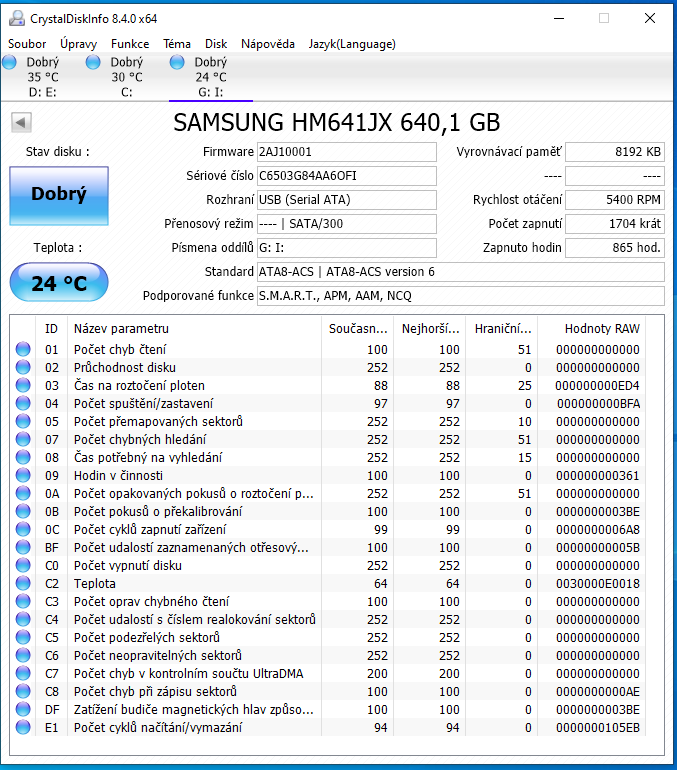The height and width of the screenshot is (770, 677).
Task: Click status orb of attribute 0A row
Action: pos(23,494)
